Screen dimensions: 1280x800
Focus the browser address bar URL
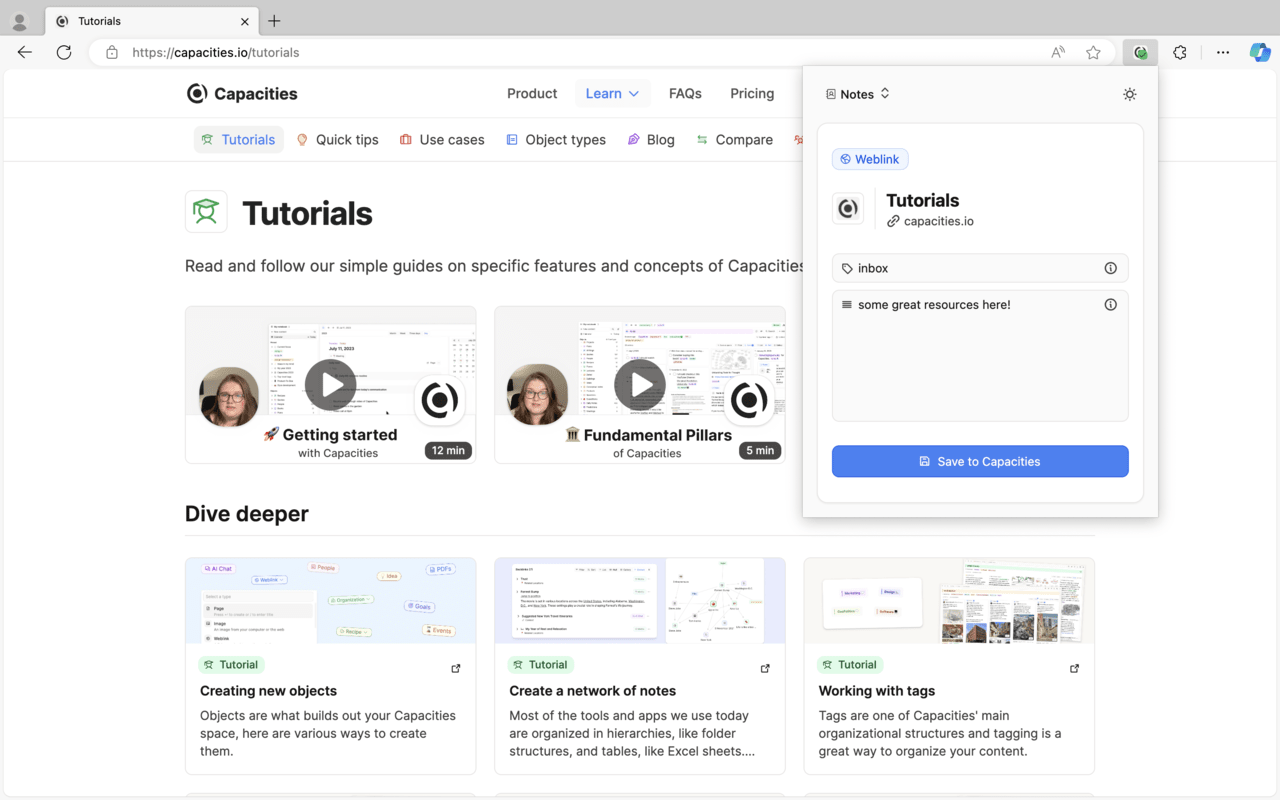coord(215,53)
